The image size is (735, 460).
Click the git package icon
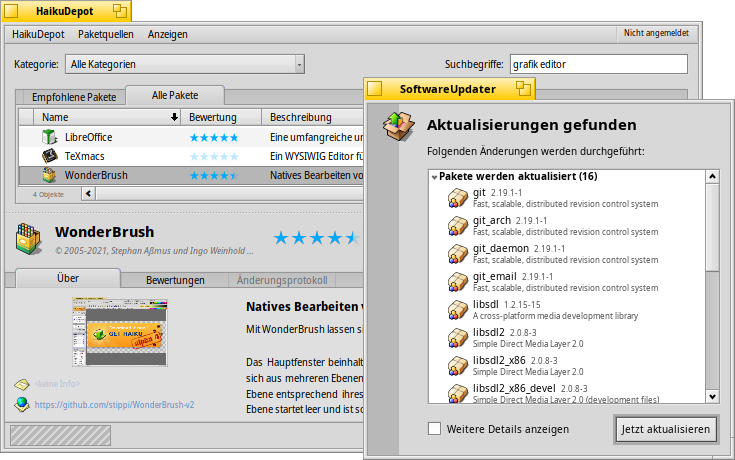click(x=458, y=198)
